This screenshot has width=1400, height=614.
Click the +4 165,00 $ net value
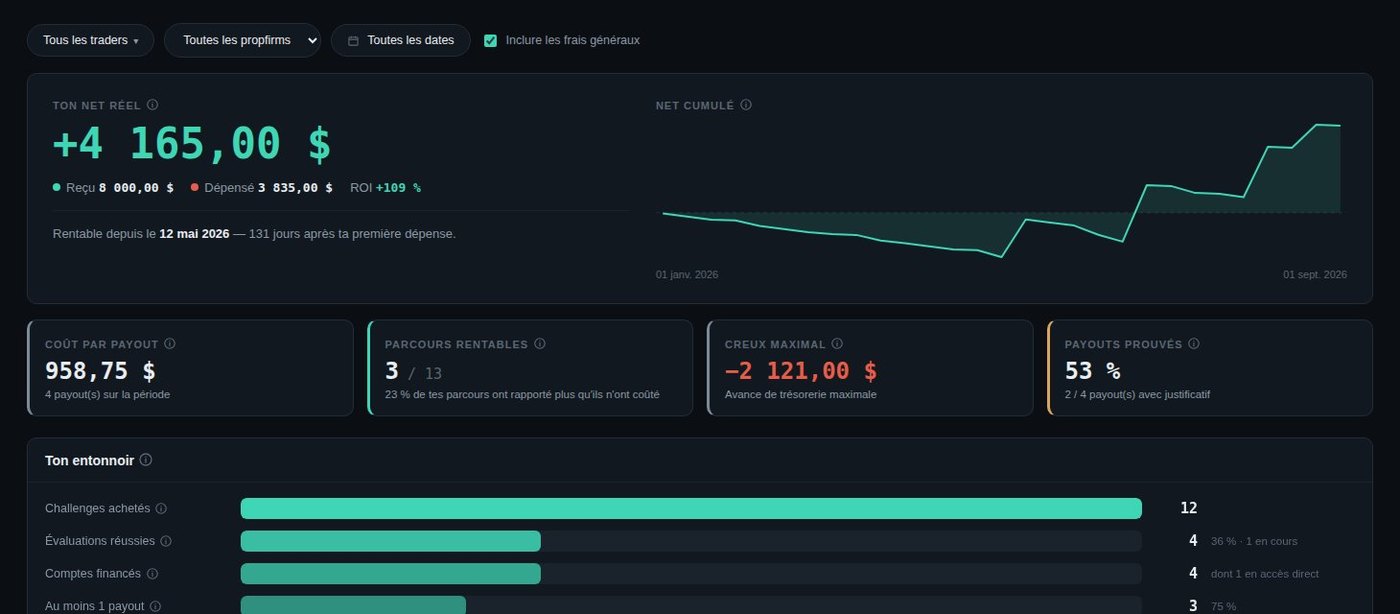pyautogui.click(x=192, y=144)
